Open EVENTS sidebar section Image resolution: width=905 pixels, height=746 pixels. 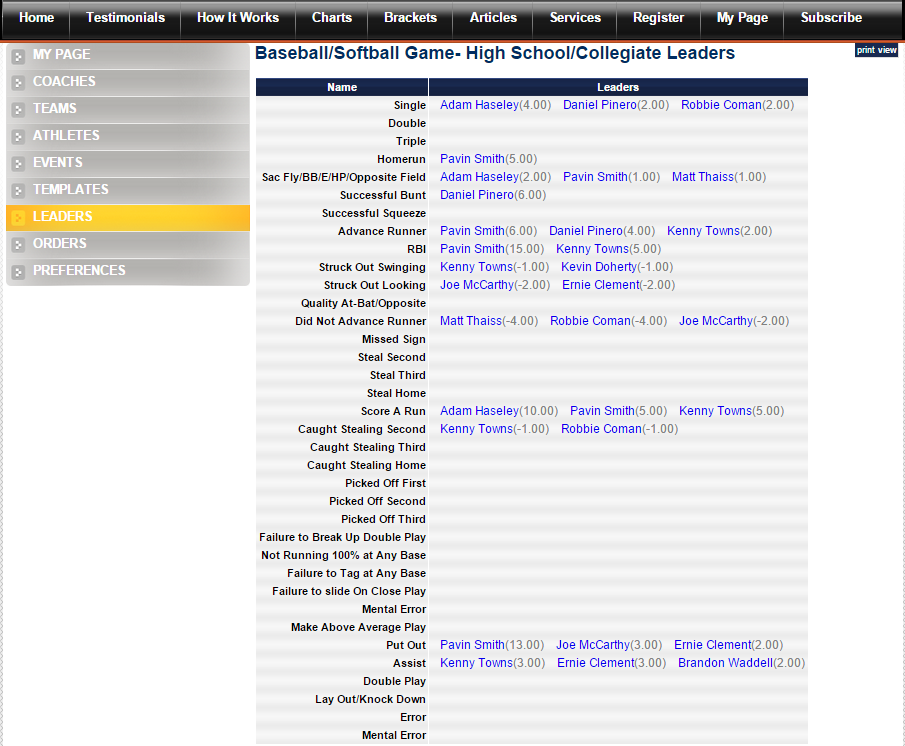128,163
